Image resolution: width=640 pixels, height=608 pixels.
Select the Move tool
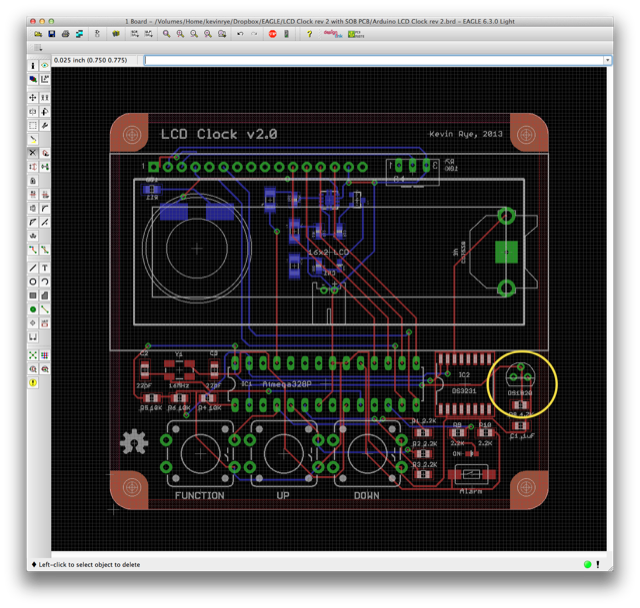(33, 98)
